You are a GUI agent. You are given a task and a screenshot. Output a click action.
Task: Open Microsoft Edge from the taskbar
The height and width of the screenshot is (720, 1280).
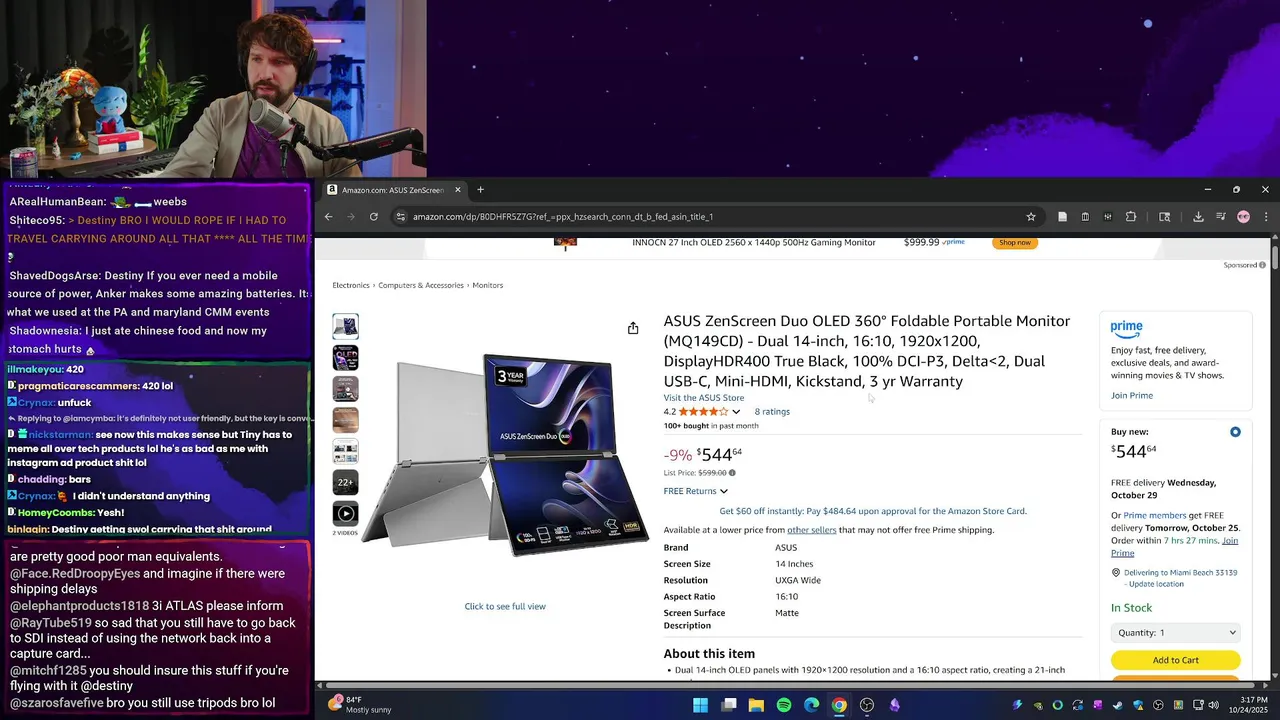point(812,705)
